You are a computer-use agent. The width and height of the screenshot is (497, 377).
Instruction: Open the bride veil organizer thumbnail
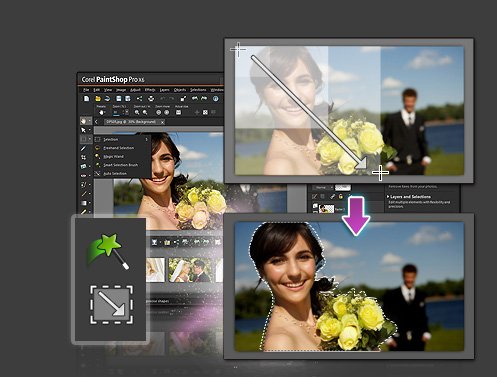click(x=155, y=269)
